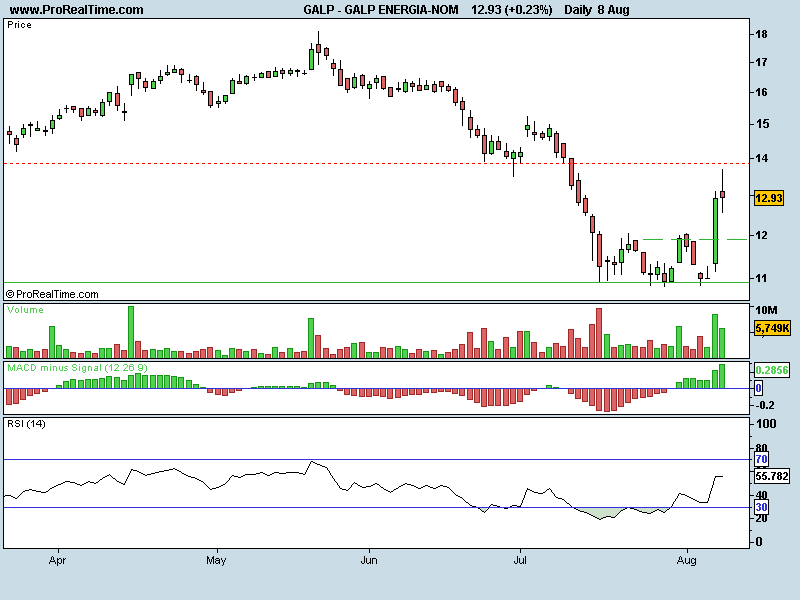Click the MACD minus Signal (12 26 9) label

pyautogui.click(x=77, y=367)
